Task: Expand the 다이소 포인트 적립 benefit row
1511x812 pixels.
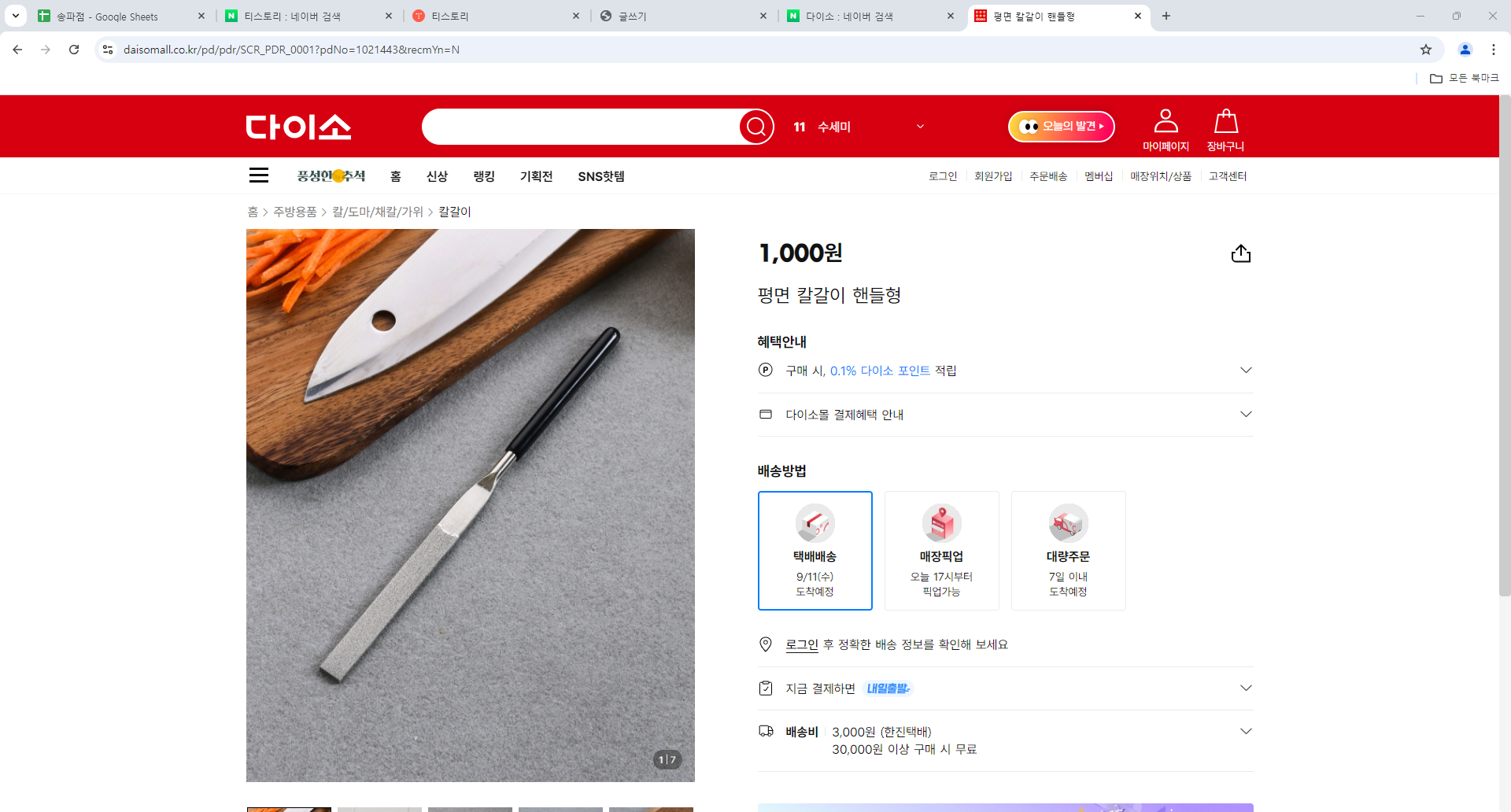Action: coord(1005,371)
